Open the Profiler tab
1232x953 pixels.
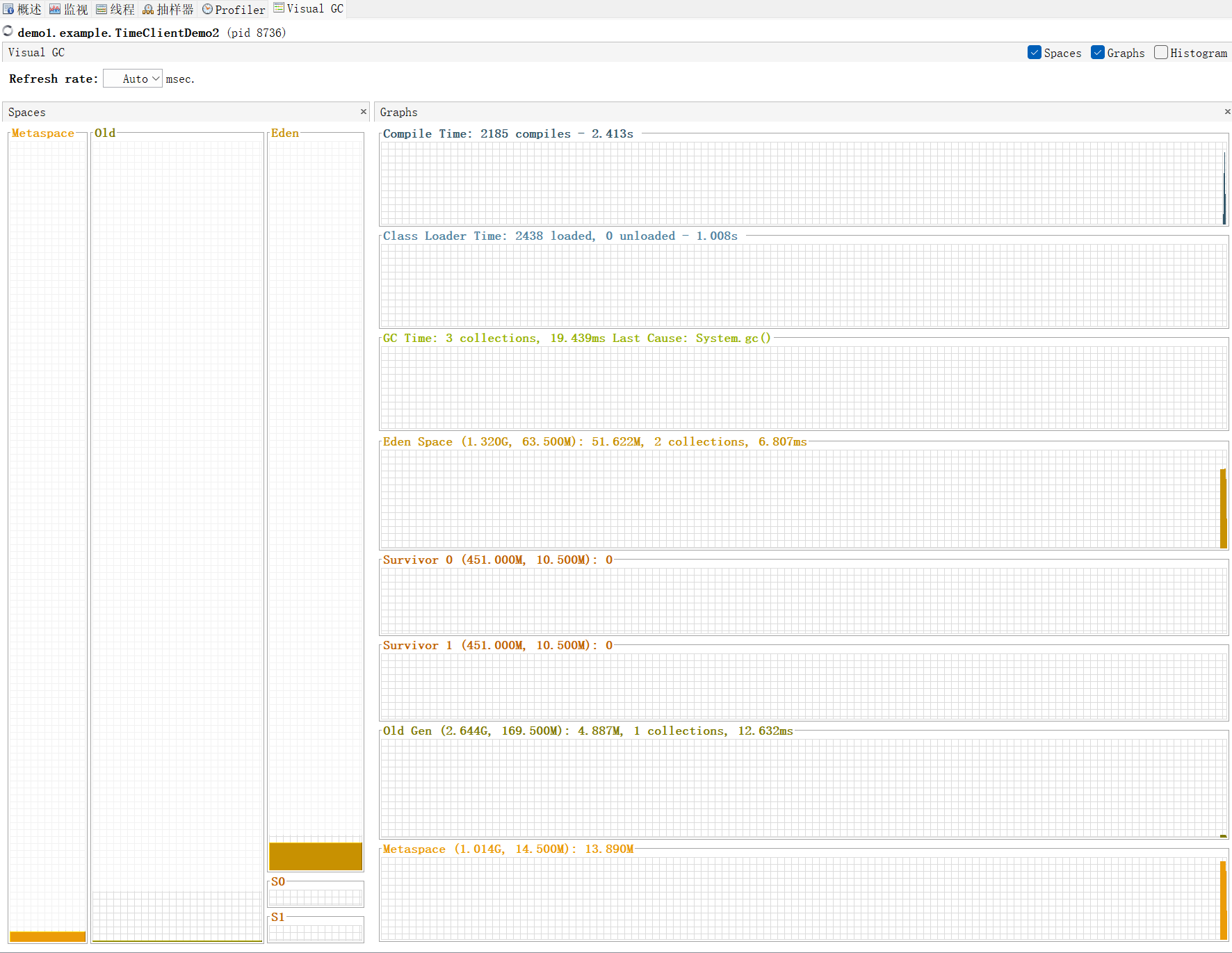tap(234, 9)
